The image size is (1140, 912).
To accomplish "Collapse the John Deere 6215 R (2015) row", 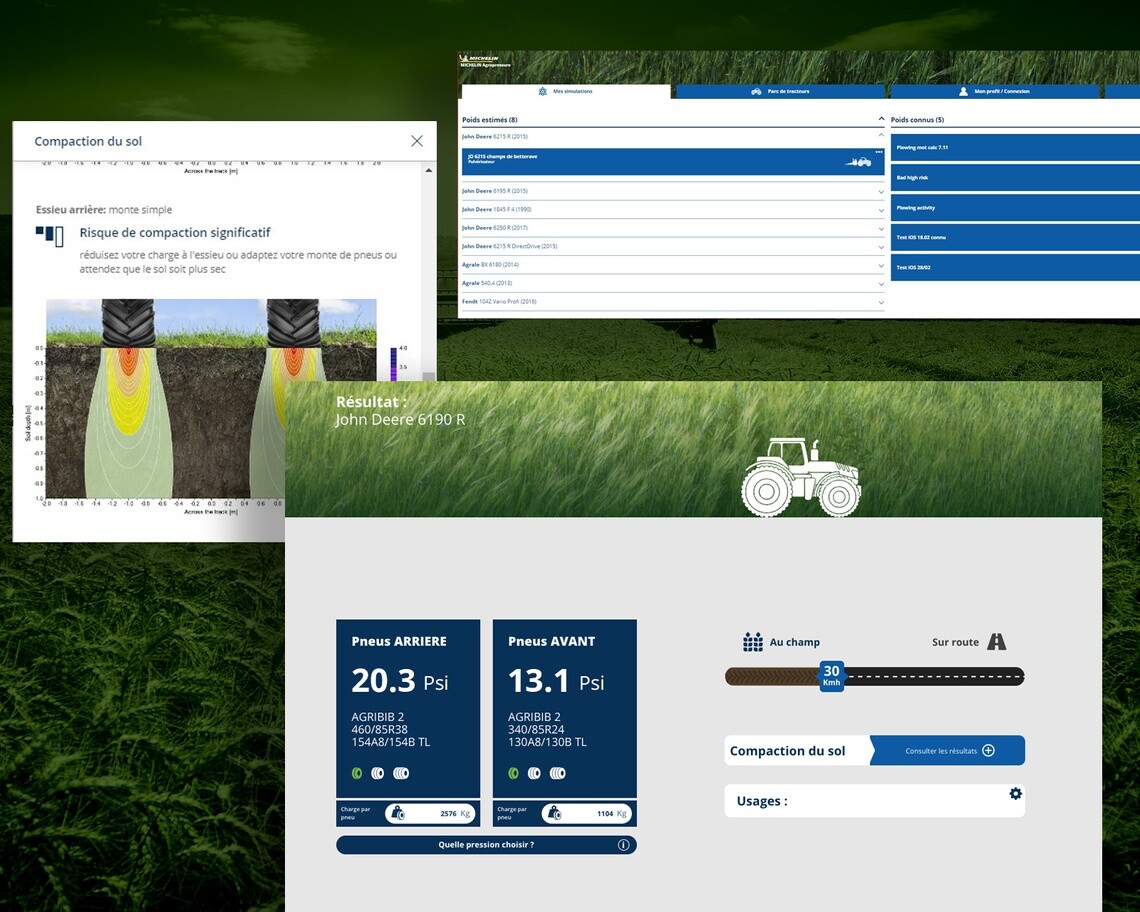I will pos(881,136).
